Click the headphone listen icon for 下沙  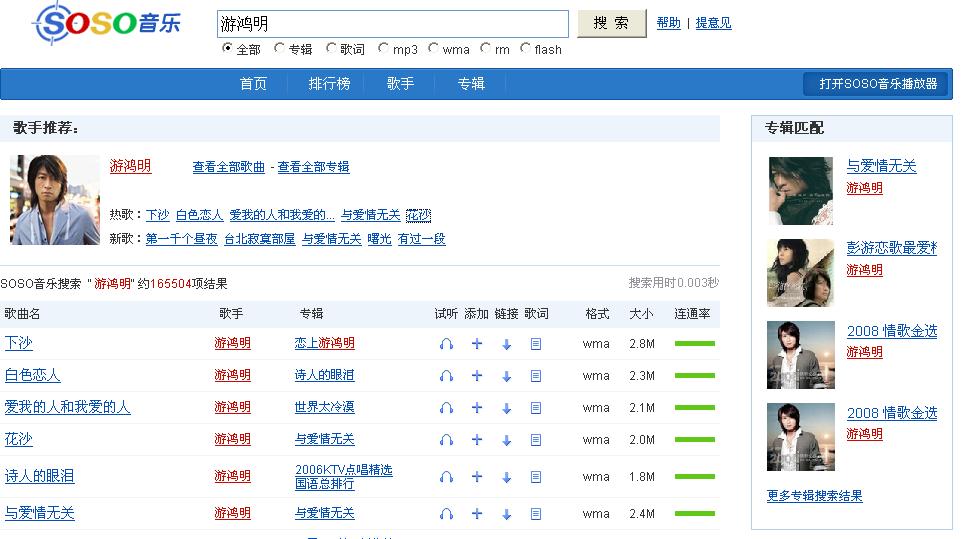click(x=446, y=344)
